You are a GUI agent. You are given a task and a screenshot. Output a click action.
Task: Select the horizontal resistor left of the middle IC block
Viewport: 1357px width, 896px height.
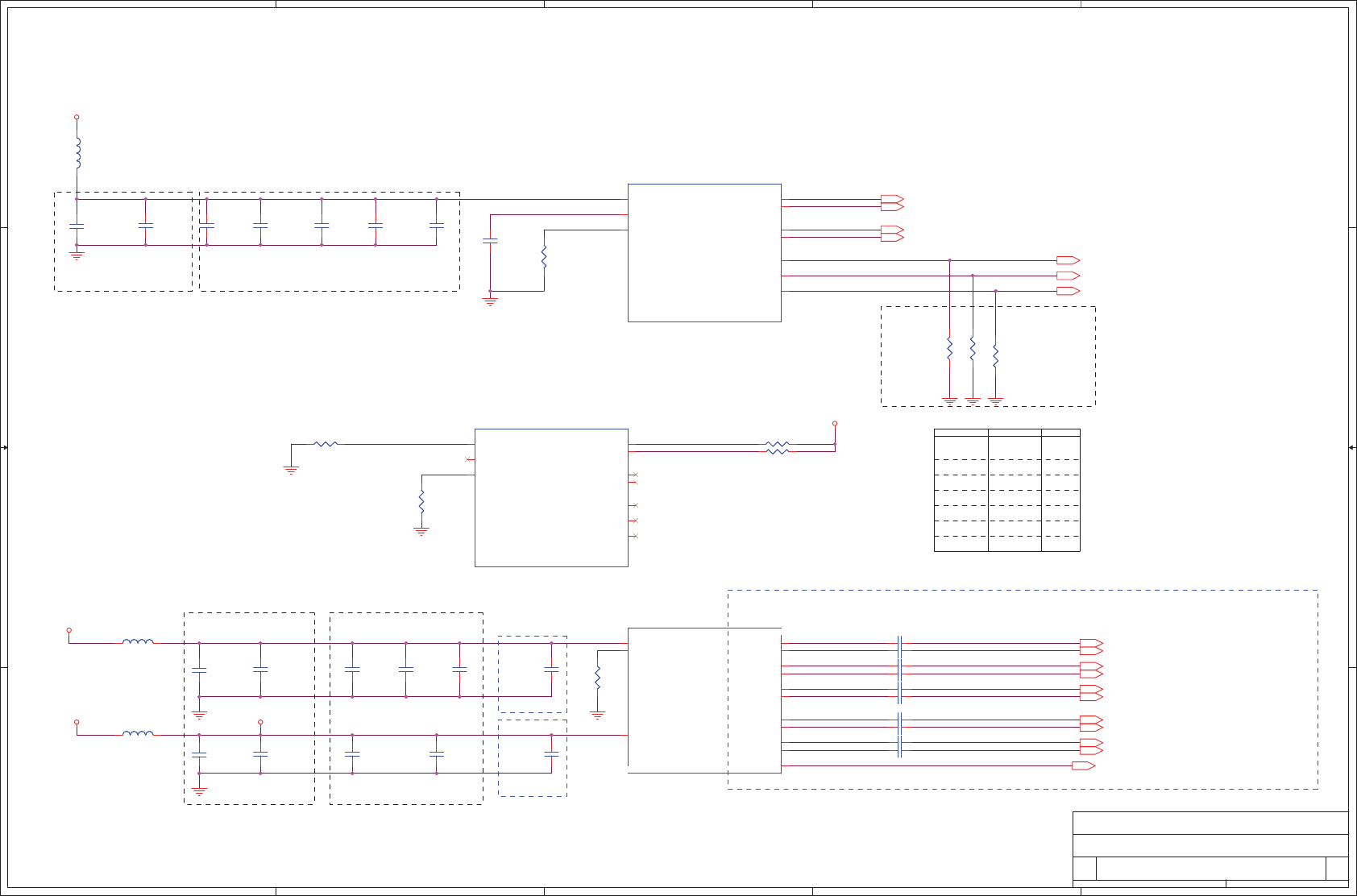point(326,444)
